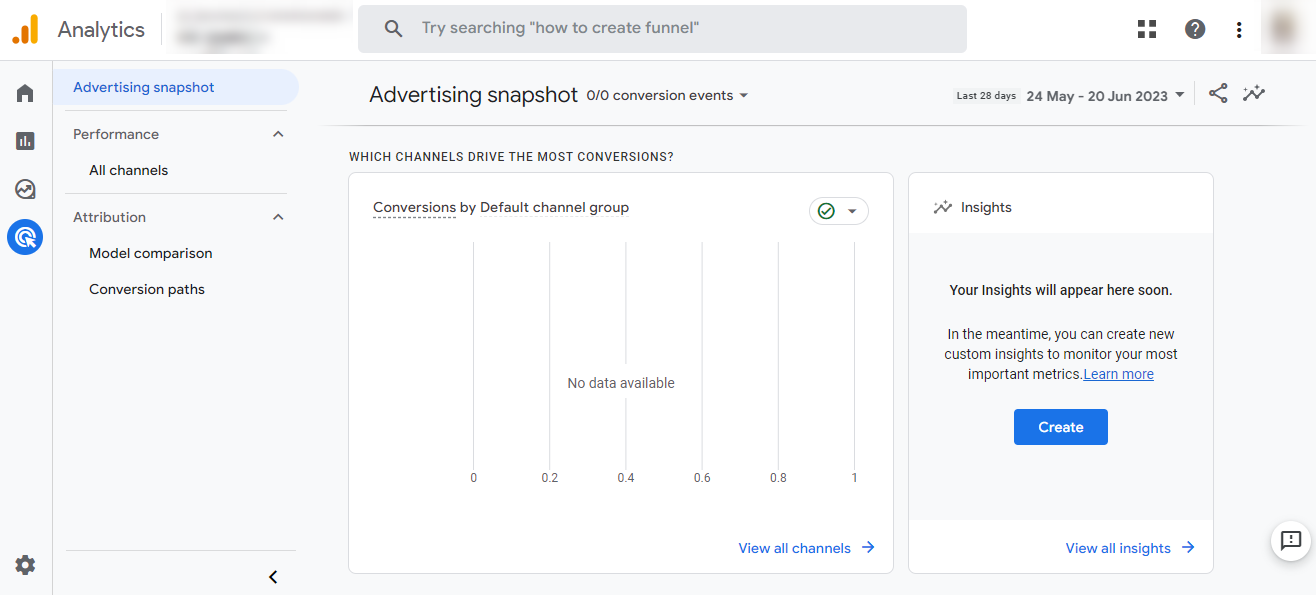The width and height of the screenshot is (1316, 595).
Task: Share this report icon
Action: (x=1218, y=94)
